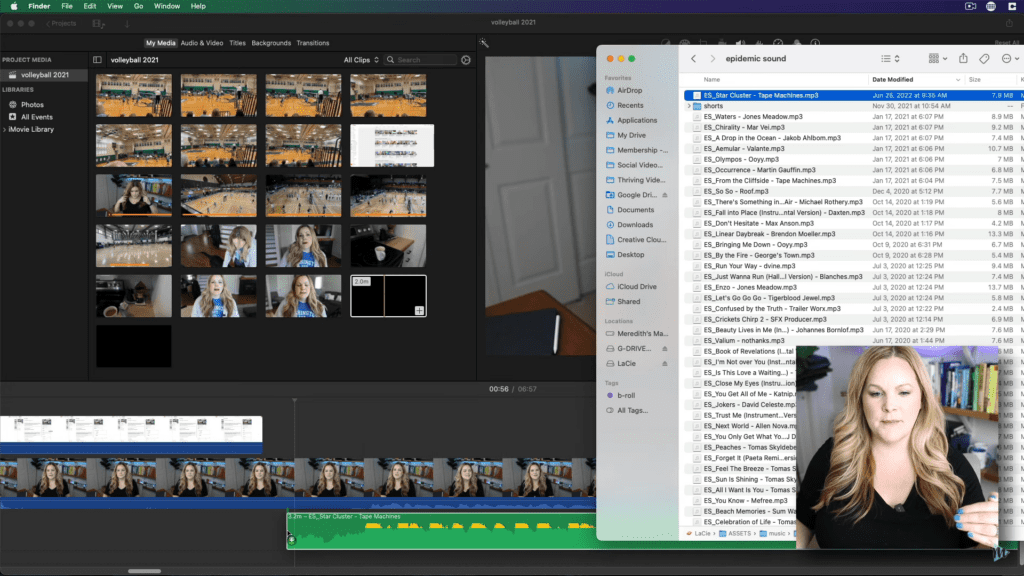Open My Drive in Finder sidebar
Screen dimensions: 1024x576
pos(631,135)
